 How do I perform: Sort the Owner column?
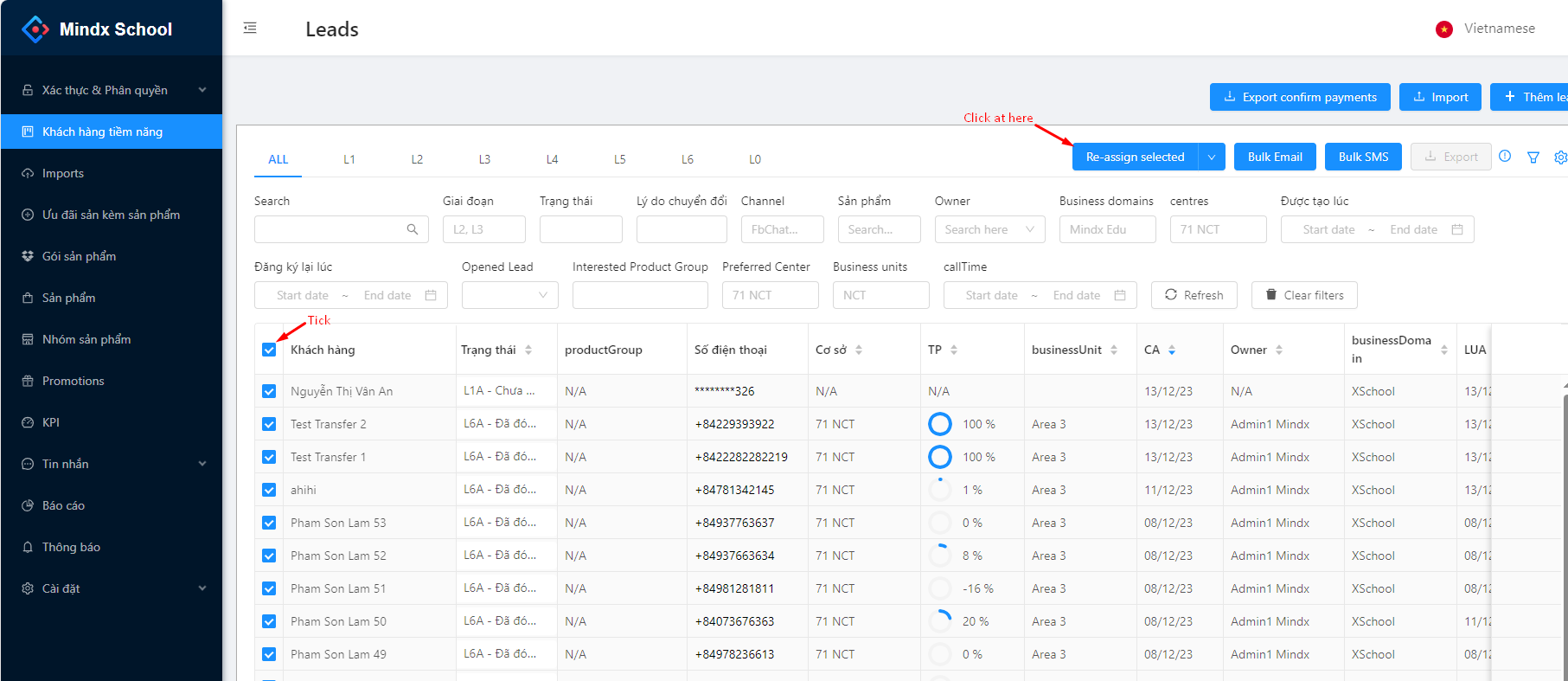point(1279,350)
